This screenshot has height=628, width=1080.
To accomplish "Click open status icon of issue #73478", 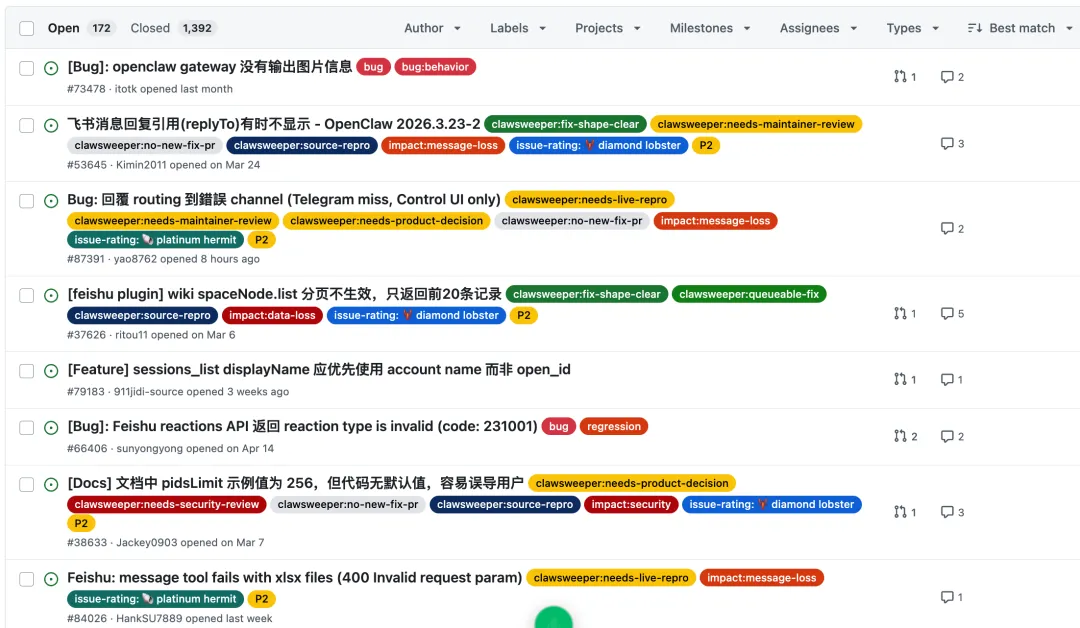I will 51,68.
